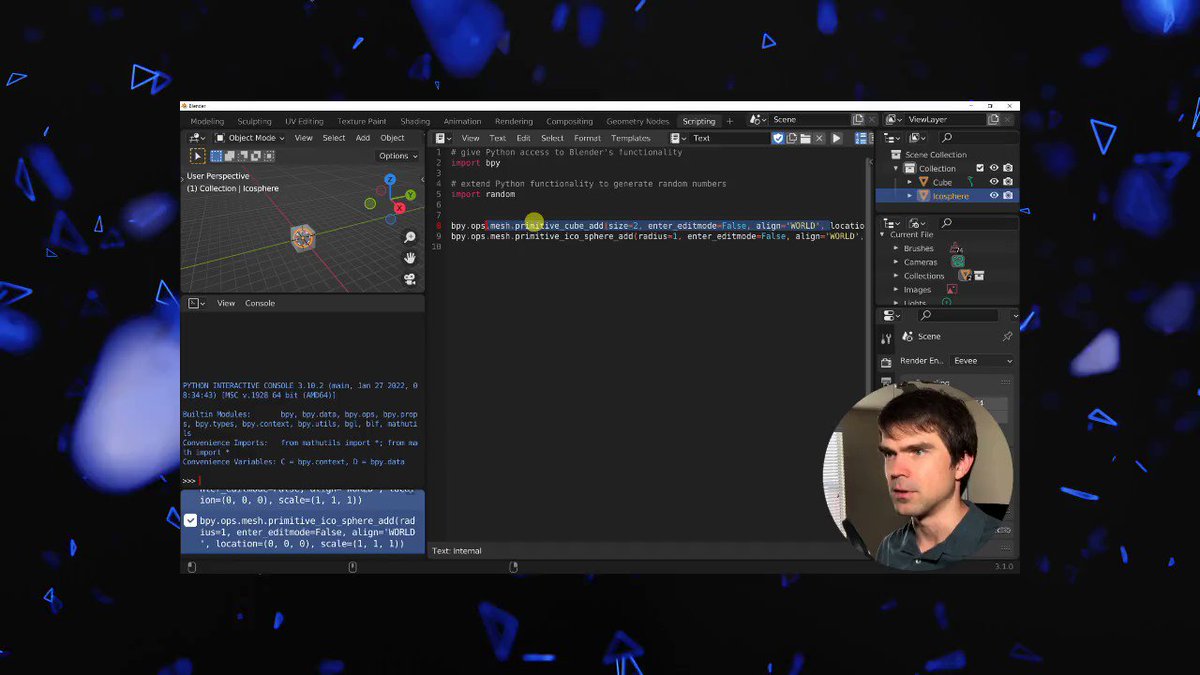Open the Console menu in Python console

click(x=260, y=303)
